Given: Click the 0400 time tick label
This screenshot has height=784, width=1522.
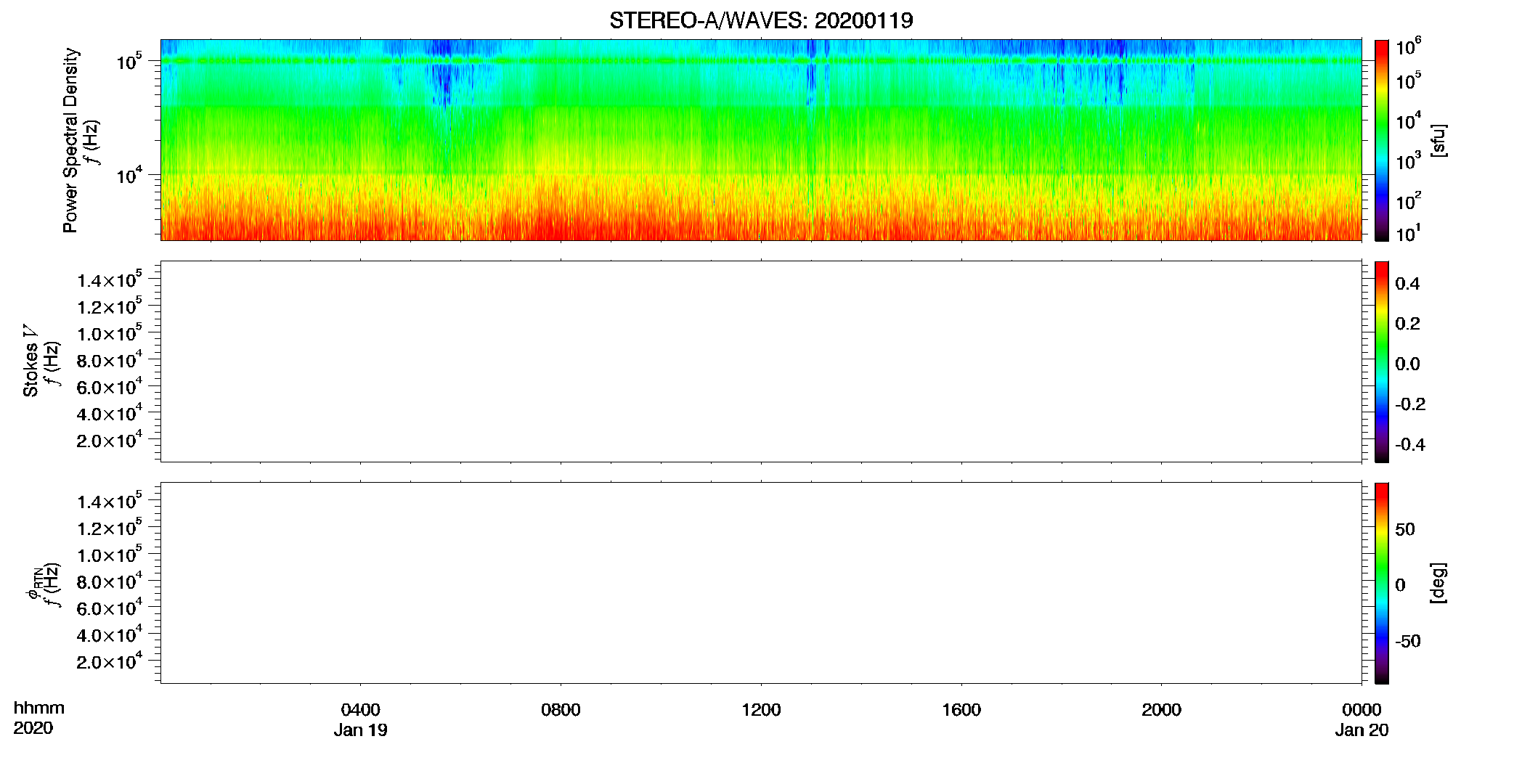Looking at the screenshot, I should [361, 710].
